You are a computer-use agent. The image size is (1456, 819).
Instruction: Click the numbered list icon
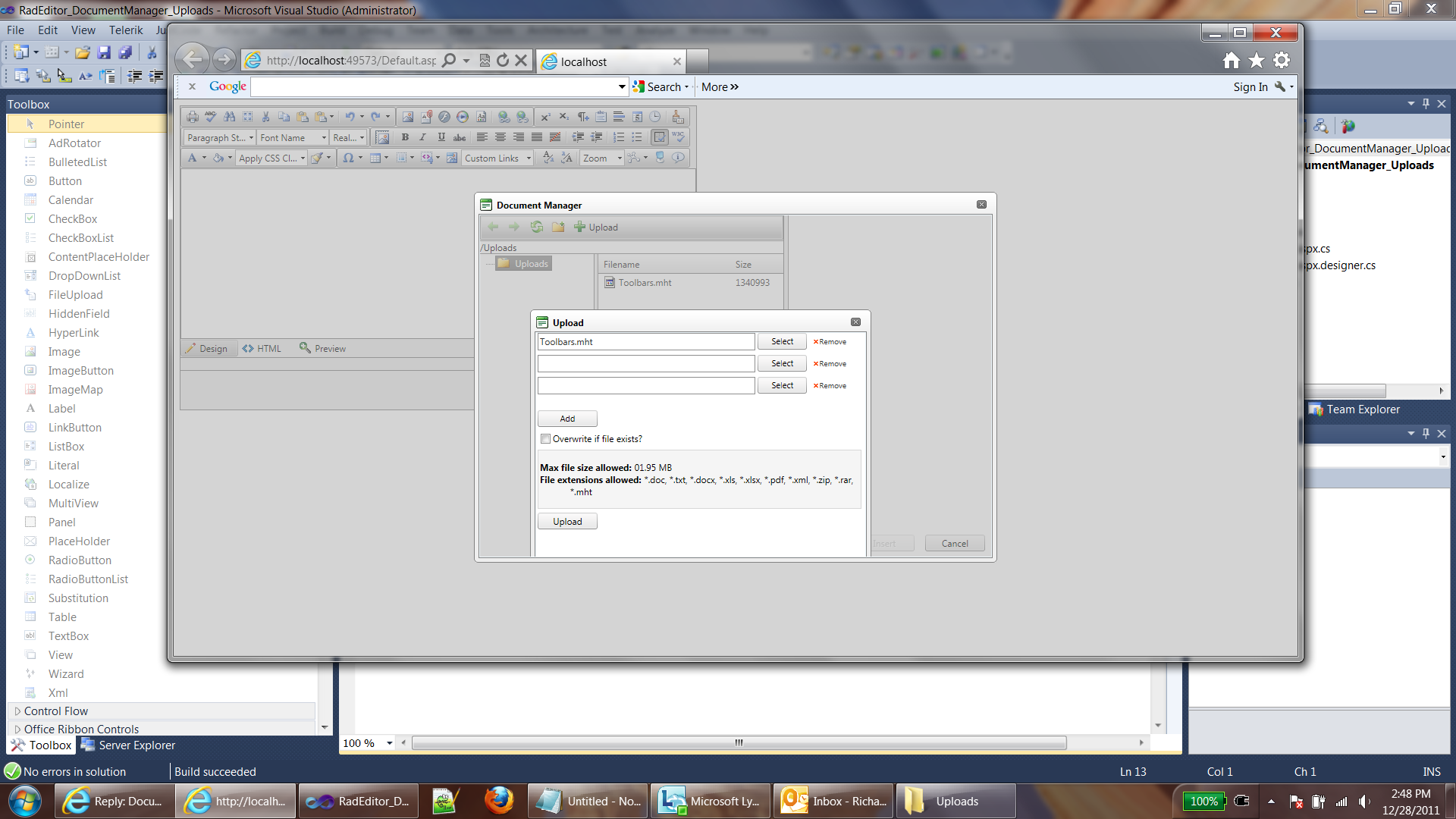click(x=619, y=137)
